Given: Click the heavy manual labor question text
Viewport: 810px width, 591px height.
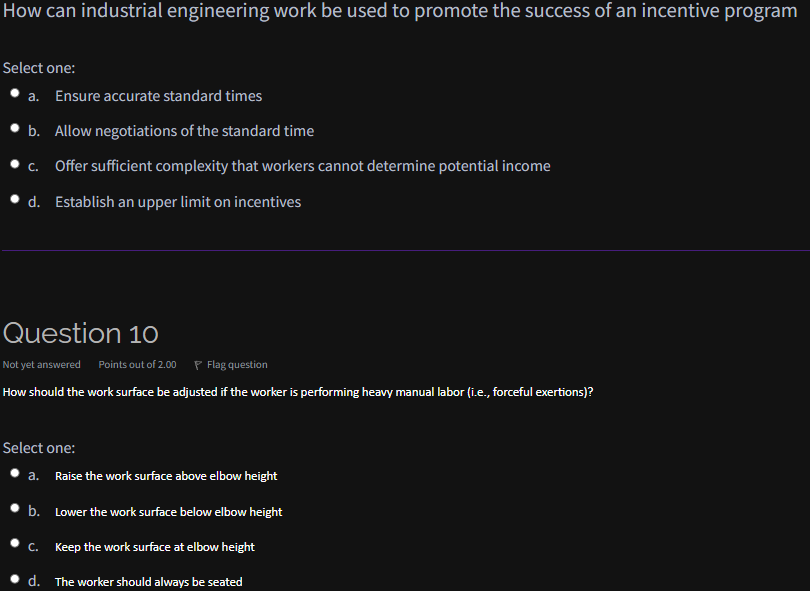Looking at the screenshot, I should tap(297, 391).
